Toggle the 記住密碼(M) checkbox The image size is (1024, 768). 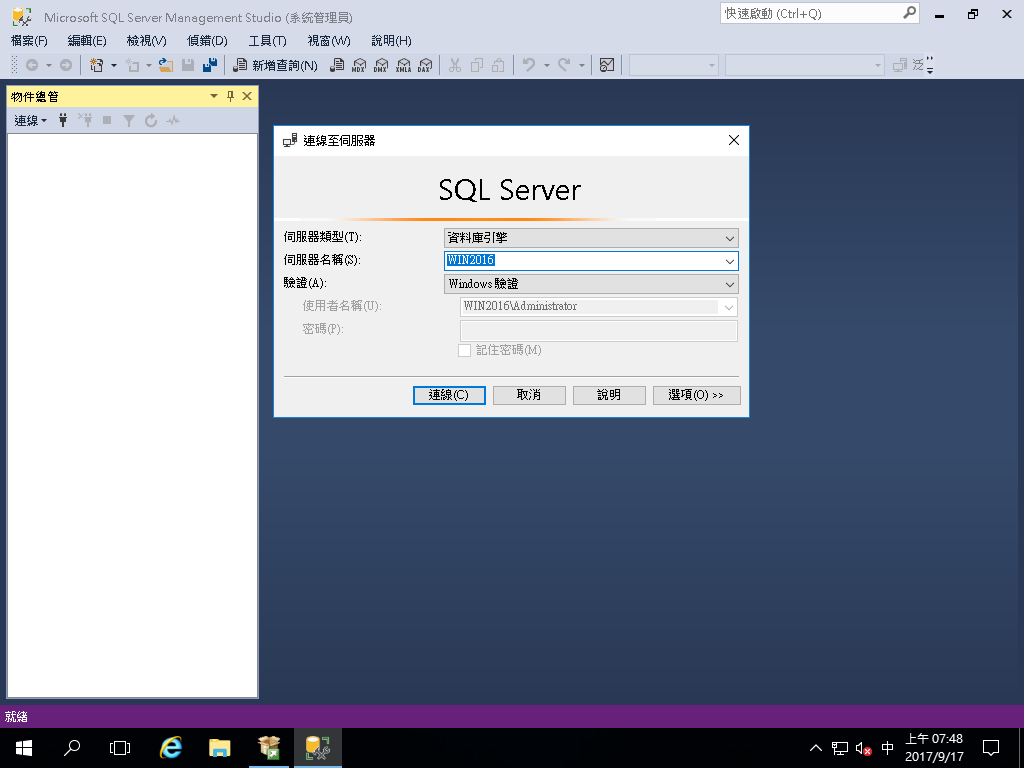pyautogui.click(x=464, y=351)
